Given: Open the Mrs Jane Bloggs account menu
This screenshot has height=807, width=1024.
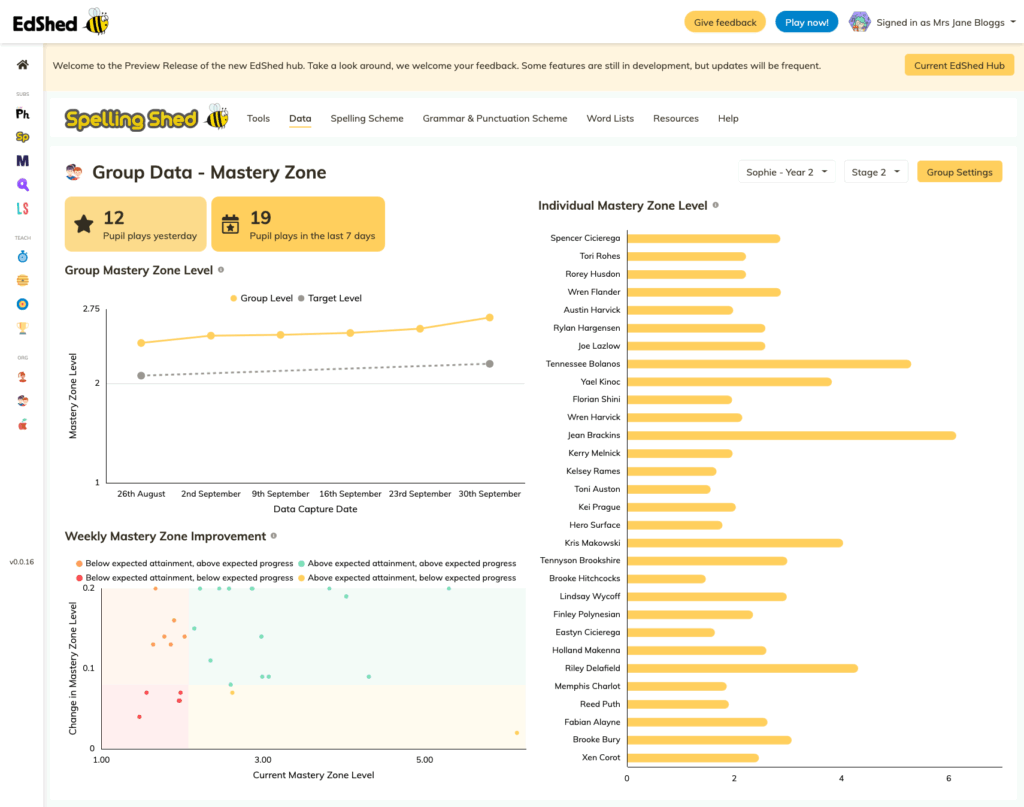Looking at the screenshot, I should click(x=929, y=22).
